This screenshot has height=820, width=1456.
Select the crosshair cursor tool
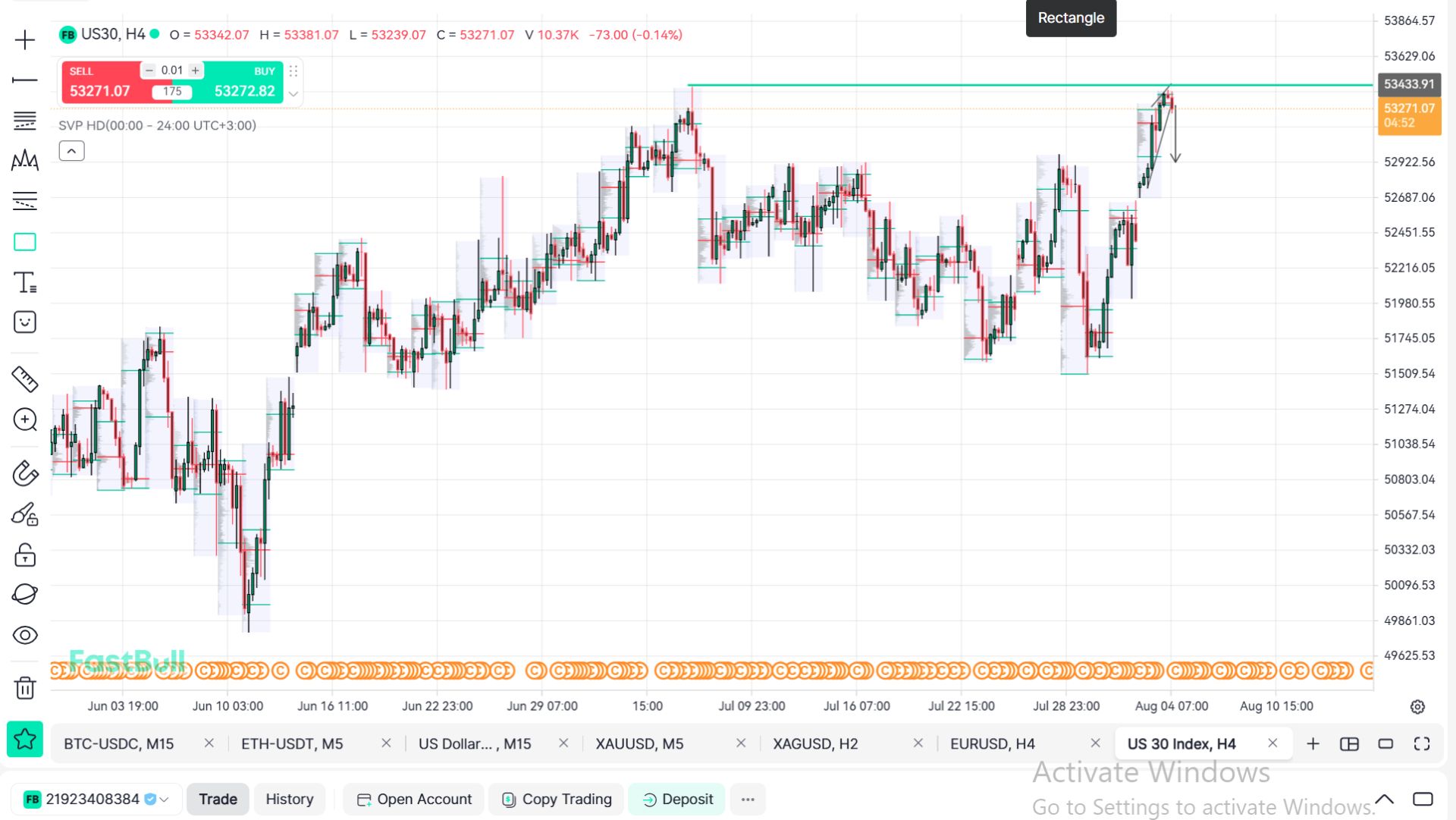(25, 39)
